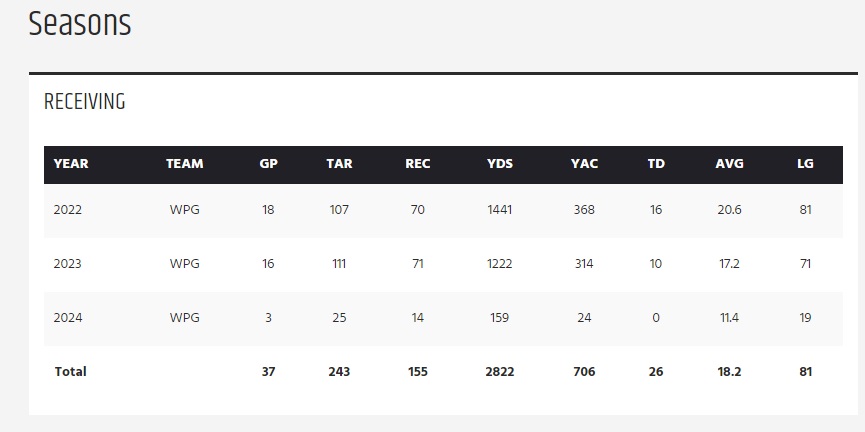Click the 2022 season year cell

[x=68, y=210]
